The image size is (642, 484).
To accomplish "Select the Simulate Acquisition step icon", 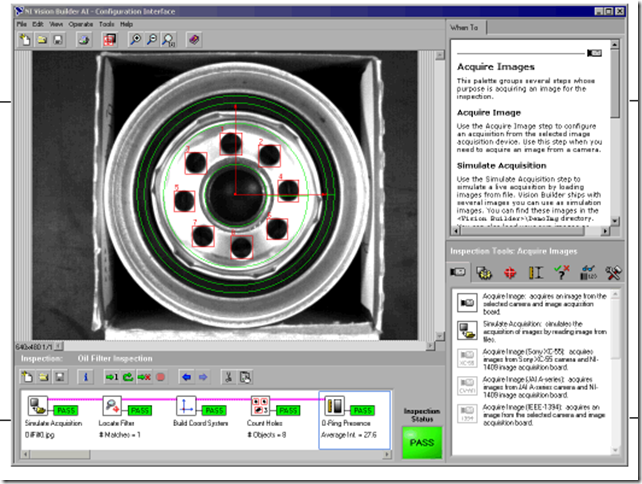I will tap(38, 405).
